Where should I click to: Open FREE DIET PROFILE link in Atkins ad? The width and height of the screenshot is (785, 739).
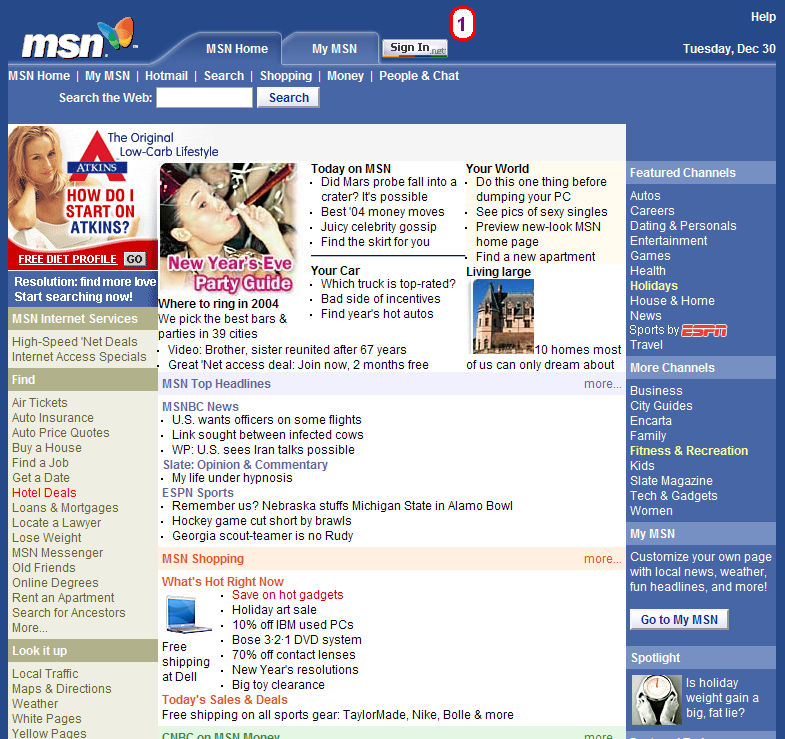68,259
